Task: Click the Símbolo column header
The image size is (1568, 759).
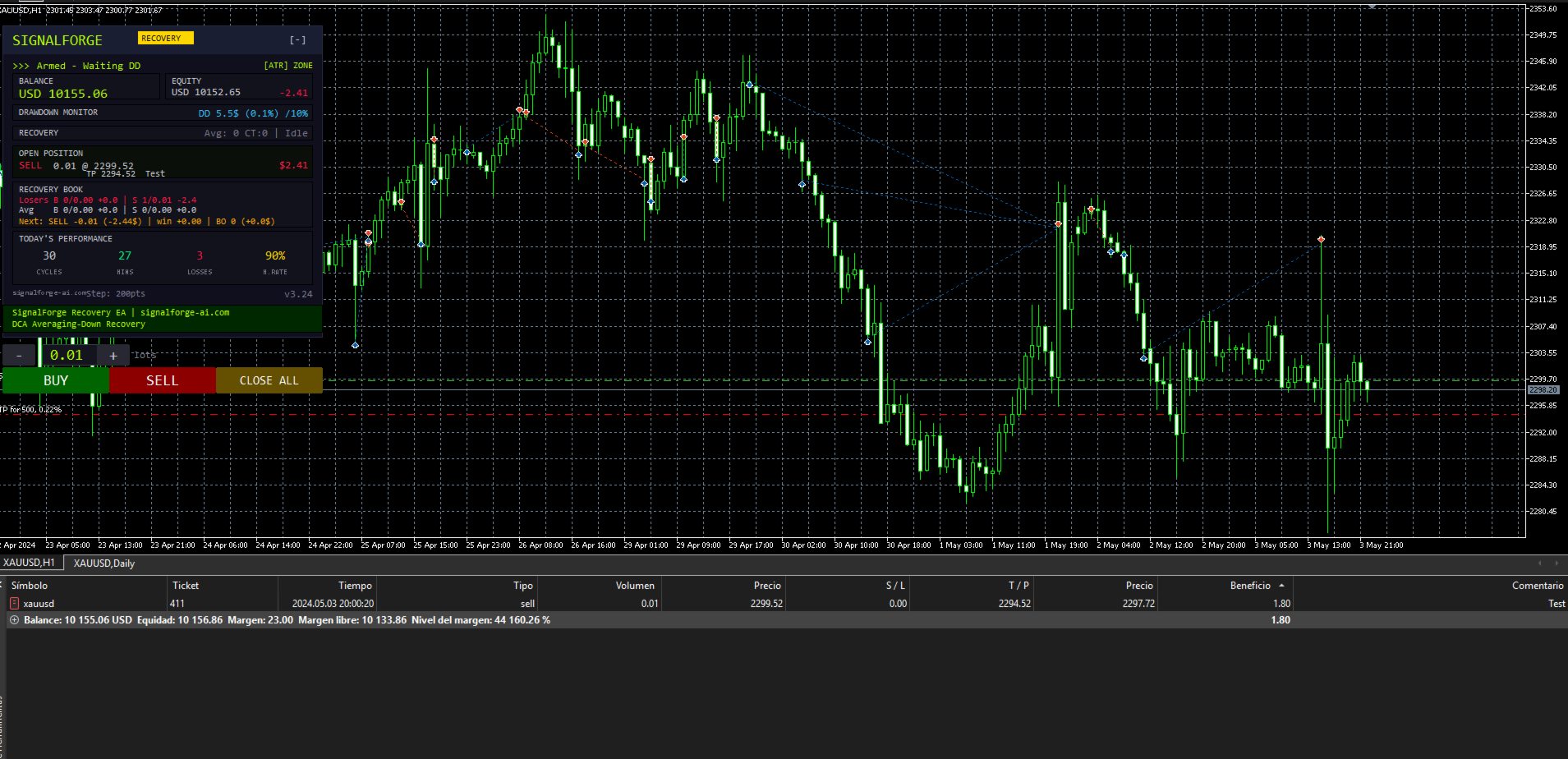Action: click(x=30, y=586)
